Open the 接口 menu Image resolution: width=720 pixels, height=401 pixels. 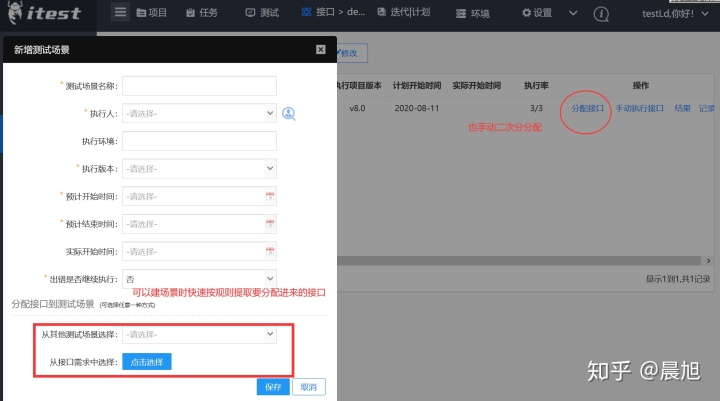click(x=333, y=12)
